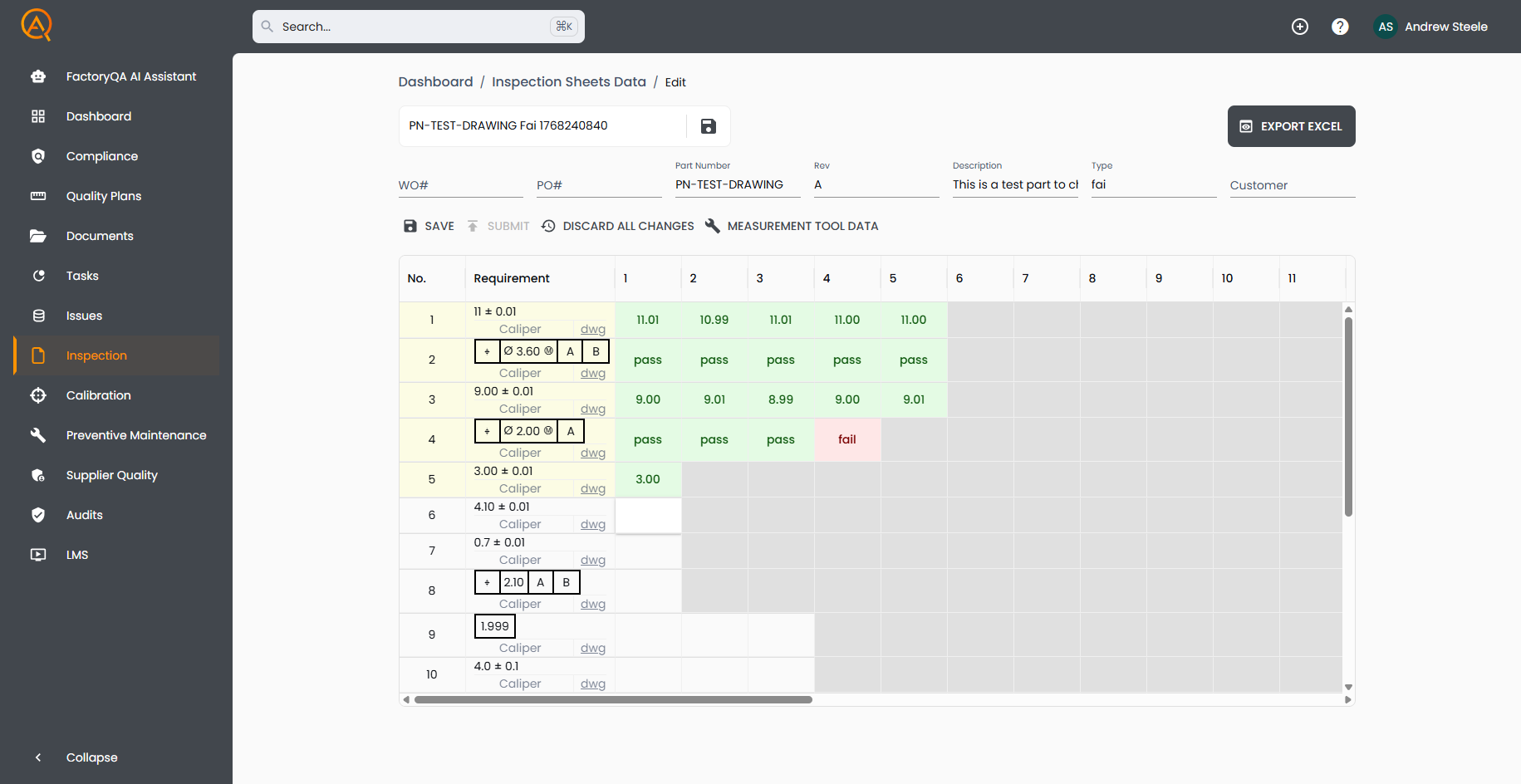
Task: Collapse the sidebar using the chevron
Action: [x=38, y=757]
